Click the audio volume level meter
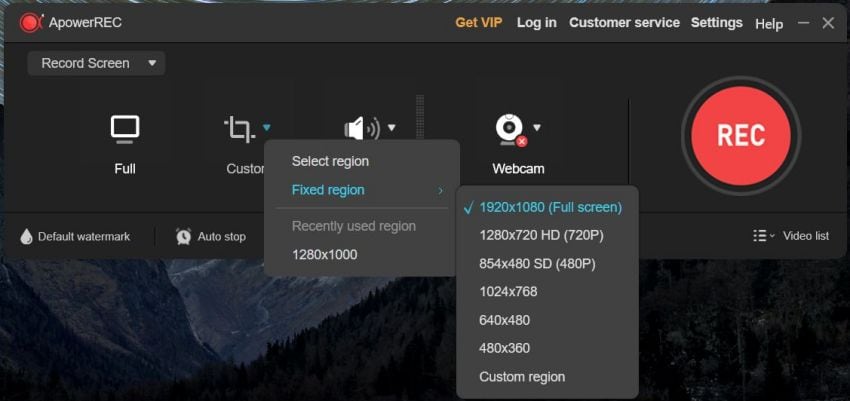Image resolution: width=850 pixels, height=401 pixels. coord(420,118)
